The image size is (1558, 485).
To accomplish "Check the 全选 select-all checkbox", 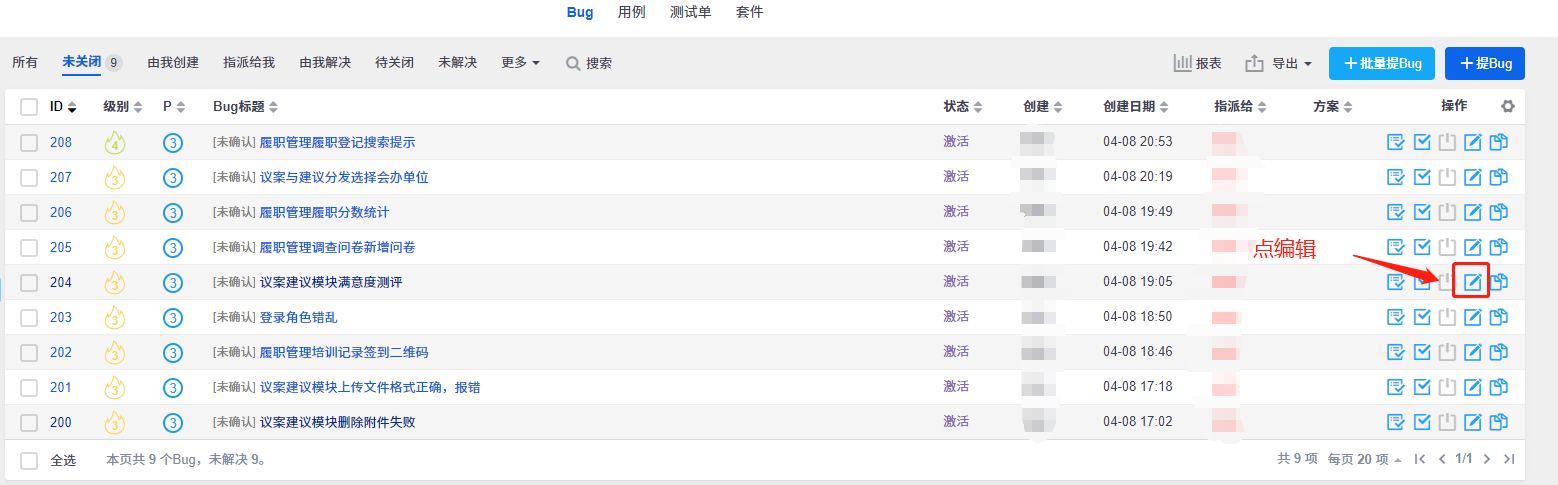I will tap(29, 460).
